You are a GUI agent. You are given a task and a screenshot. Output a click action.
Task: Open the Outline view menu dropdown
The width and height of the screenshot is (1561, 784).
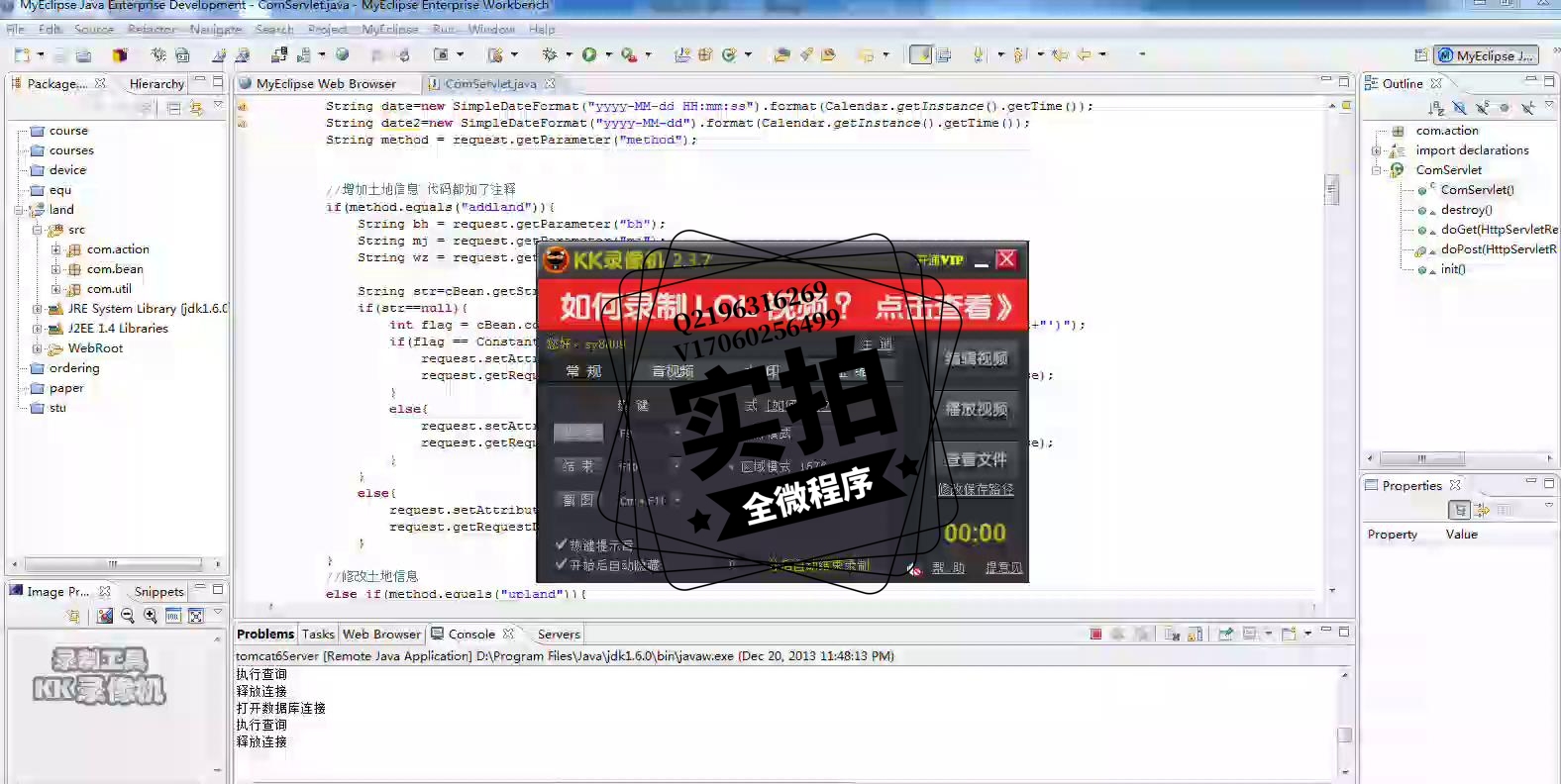click(x=1549, y=106)
